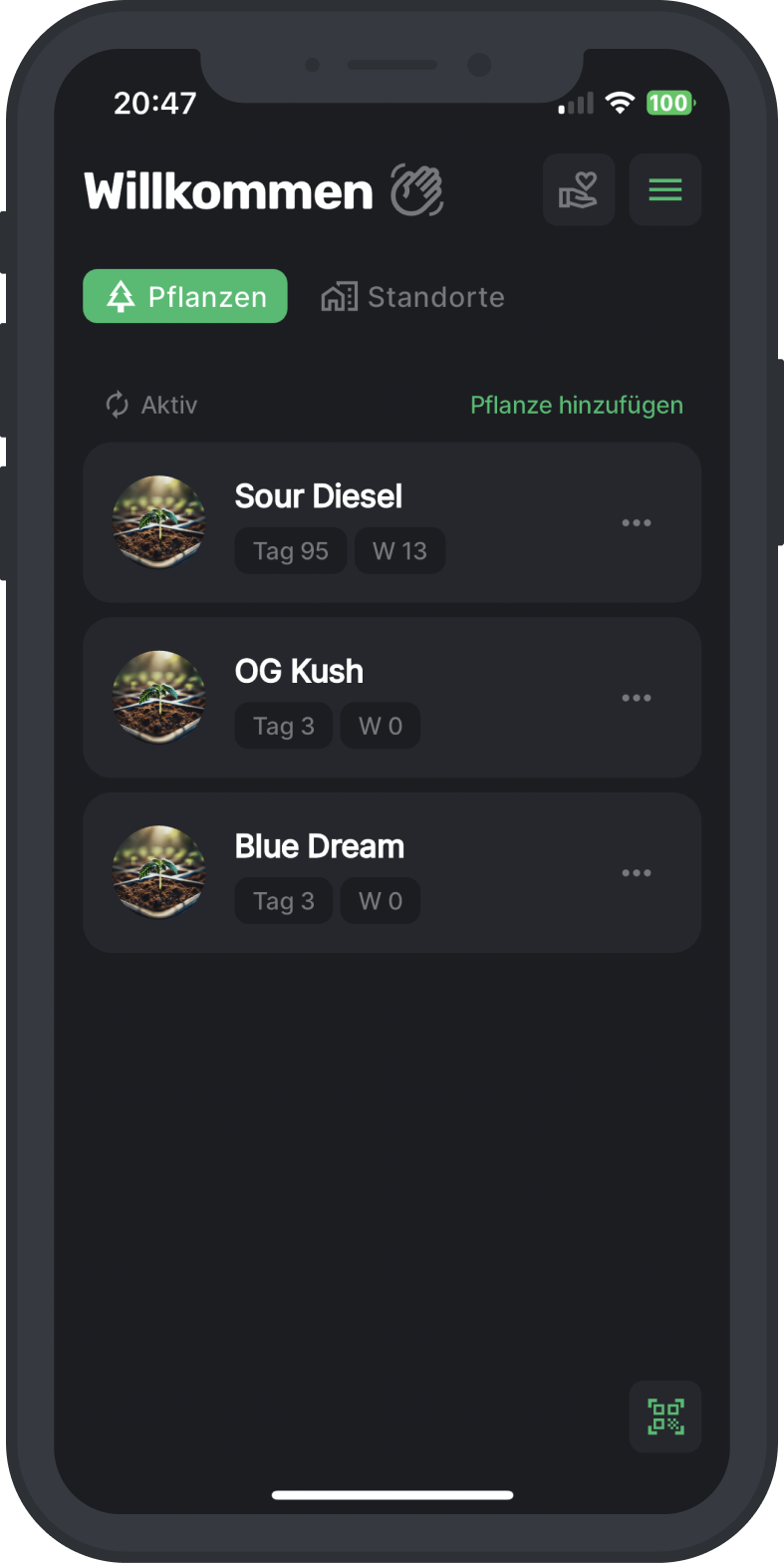Tap the waving hand icon beside Willkommen
The width and height of the screenshot is (784, 1563).
tap(416, 189)
